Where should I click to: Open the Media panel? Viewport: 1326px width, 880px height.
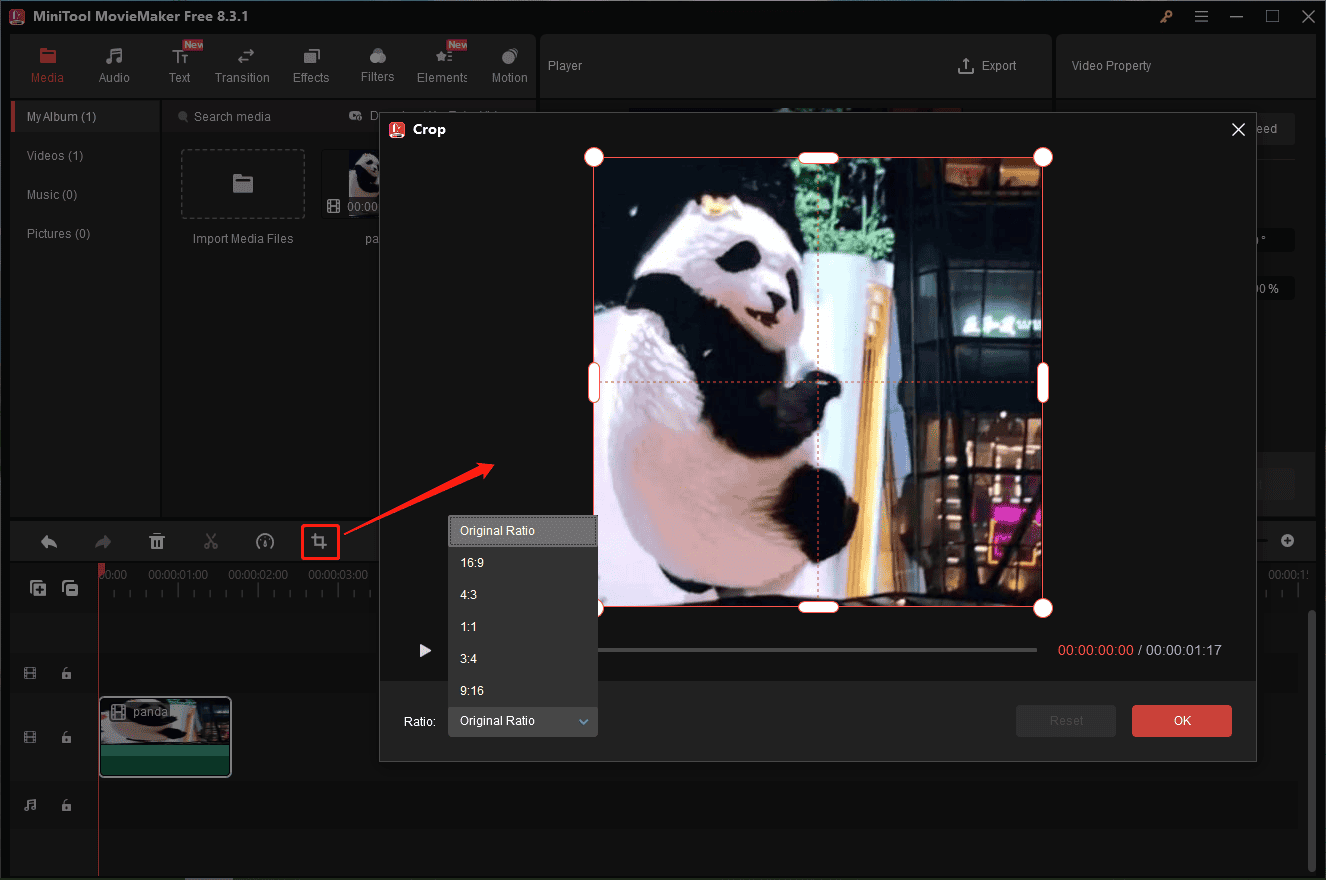pyautogui.click(x=47, y=63)
